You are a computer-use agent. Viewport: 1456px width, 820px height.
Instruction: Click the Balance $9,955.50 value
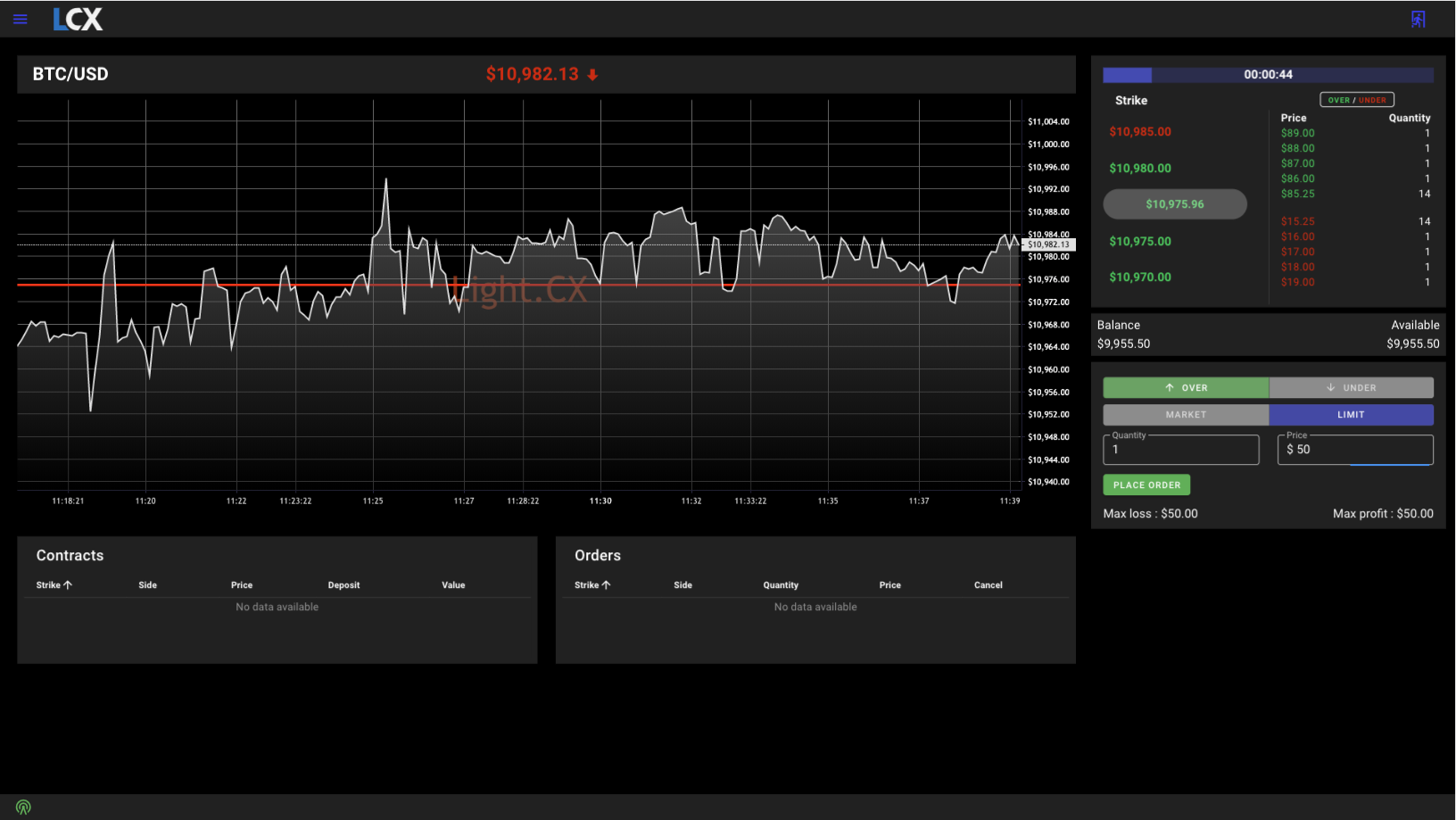click(1123, 344)
